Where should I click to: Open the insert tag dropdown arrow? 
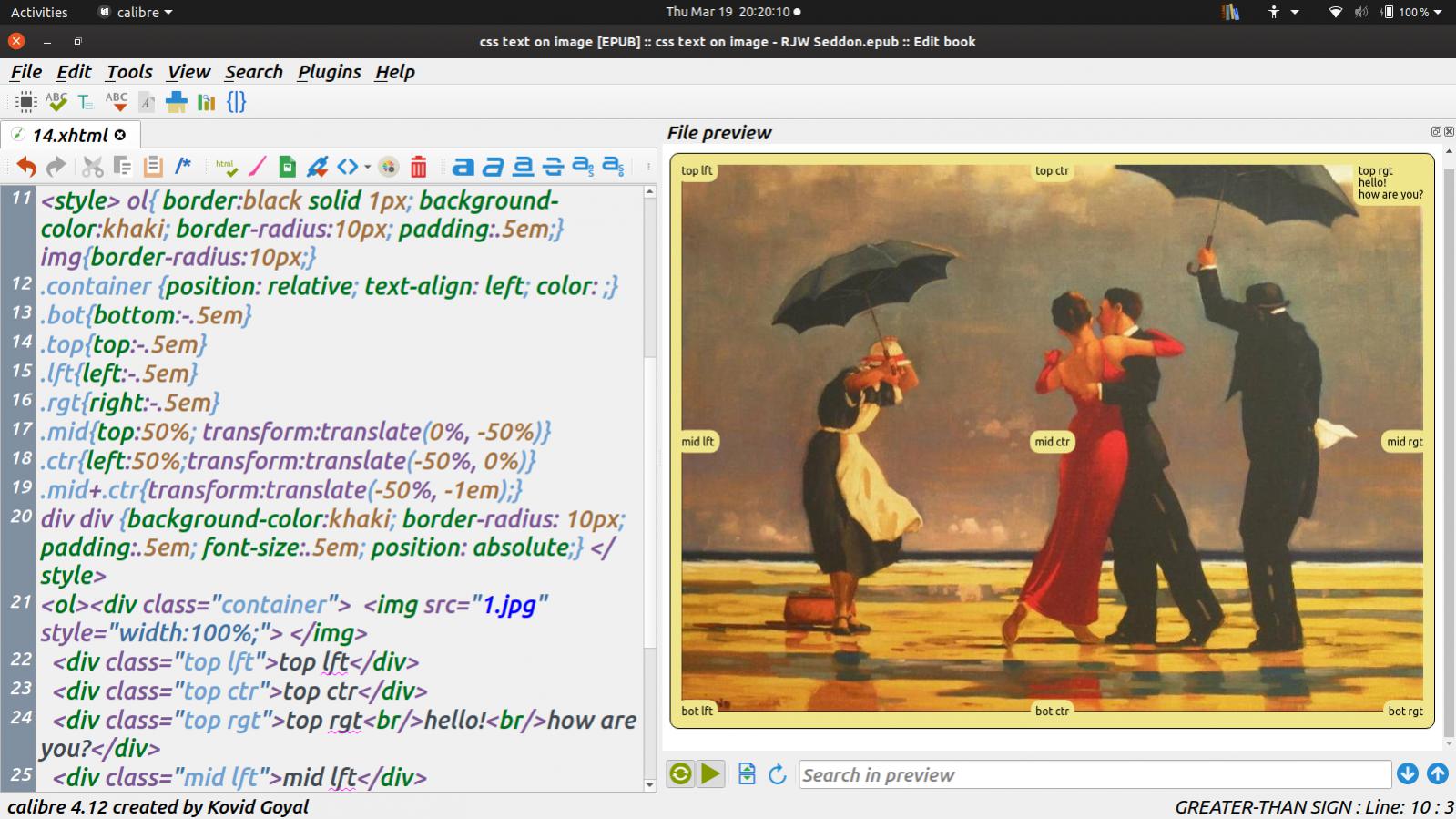tap(367, 168)
